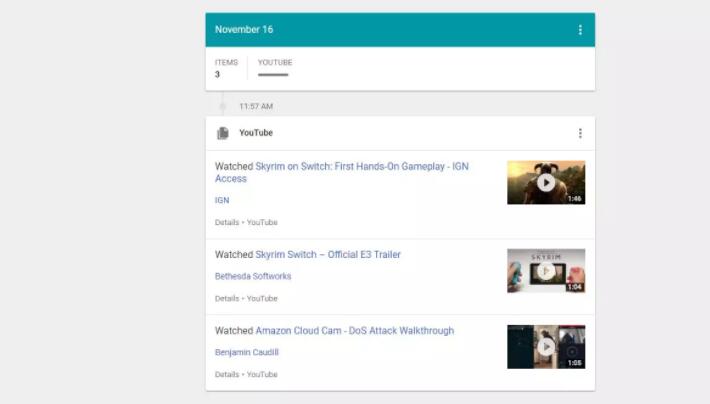
Task: Open the YouTube card three-dot menu
Action: pyautogui.click(x=580, y=133)
